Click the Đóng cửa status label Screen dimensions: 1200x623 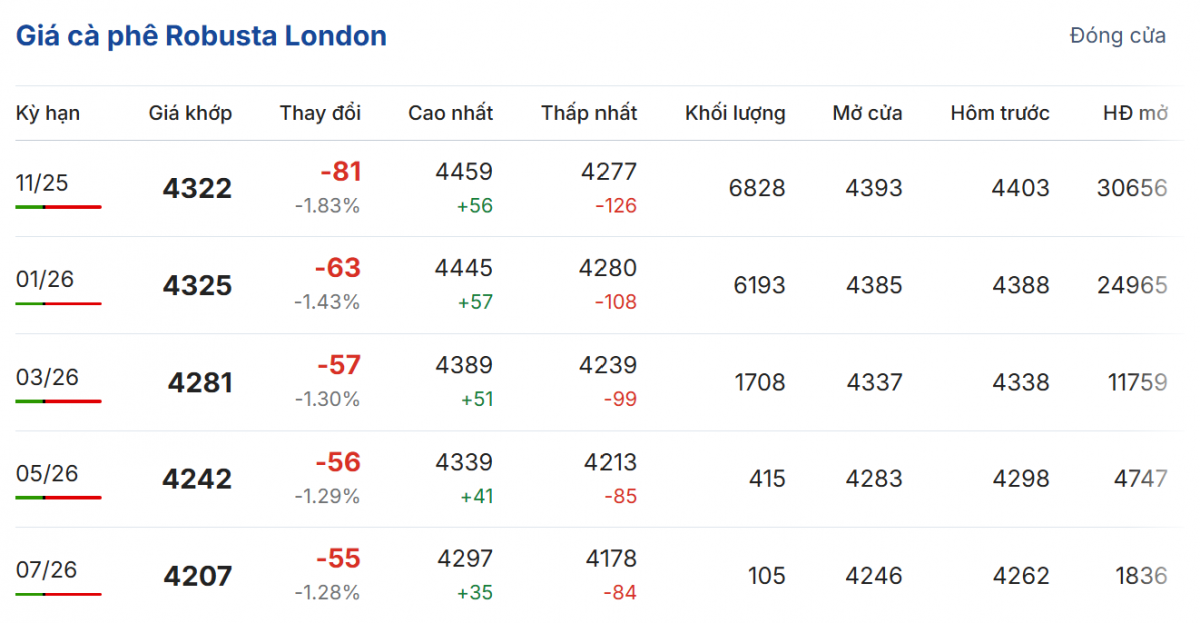tap(1117, 36)
